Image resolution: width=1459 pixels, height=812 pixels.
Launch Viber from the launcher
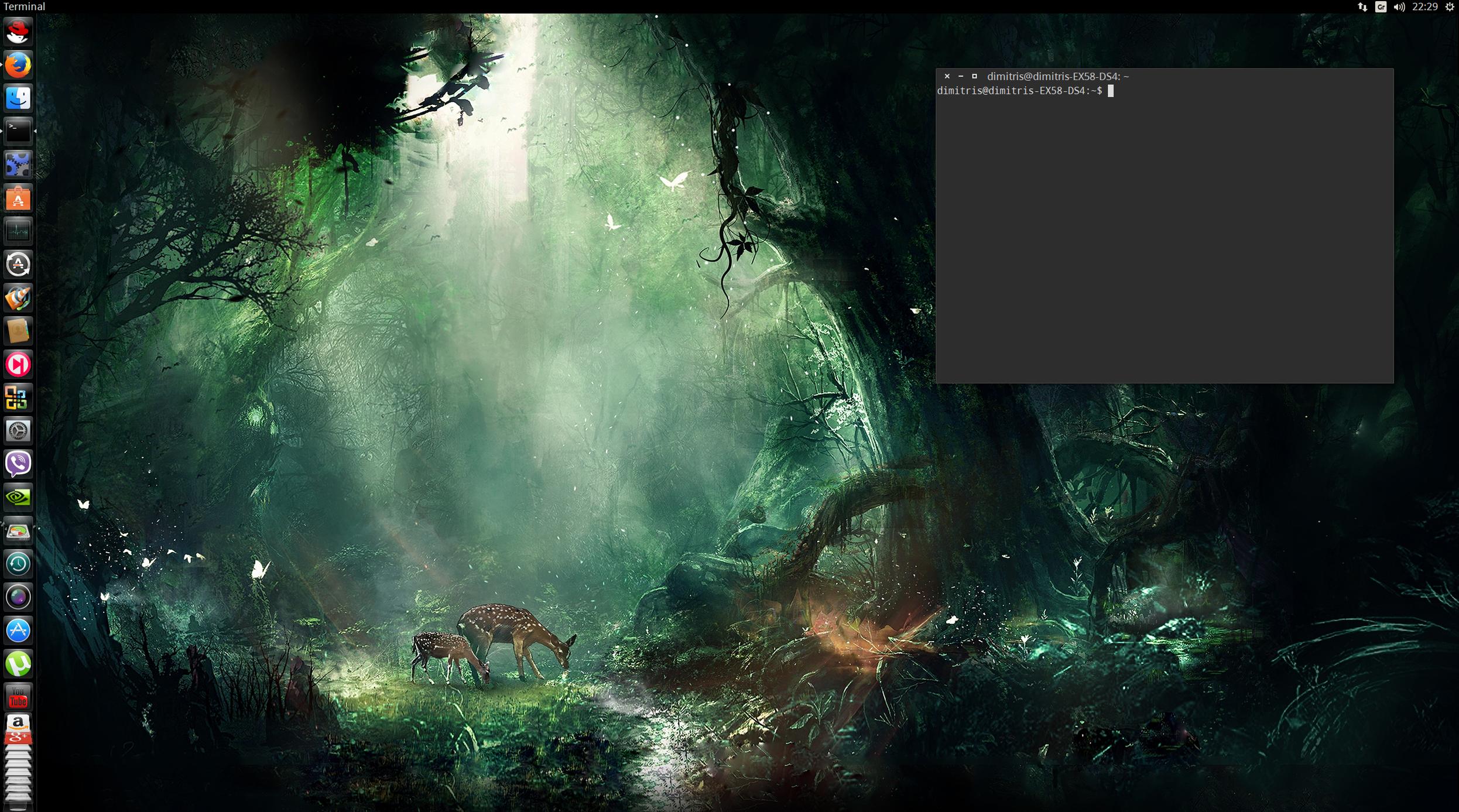(x=18, y=464)
